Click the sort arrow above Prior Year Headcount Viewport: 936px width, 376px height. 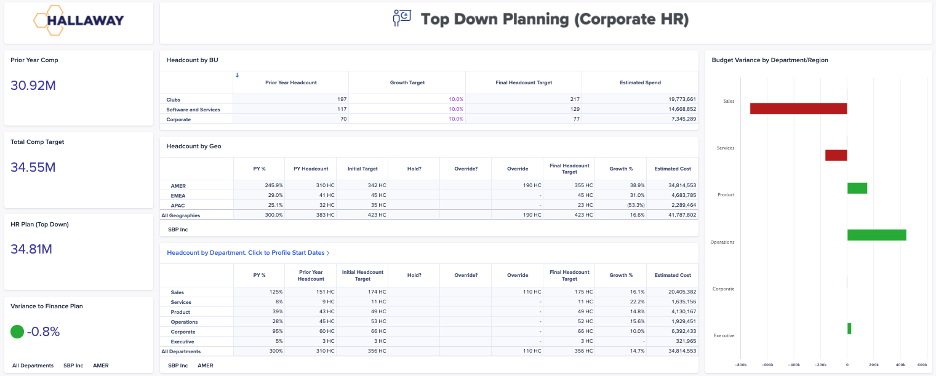(237, 75)
